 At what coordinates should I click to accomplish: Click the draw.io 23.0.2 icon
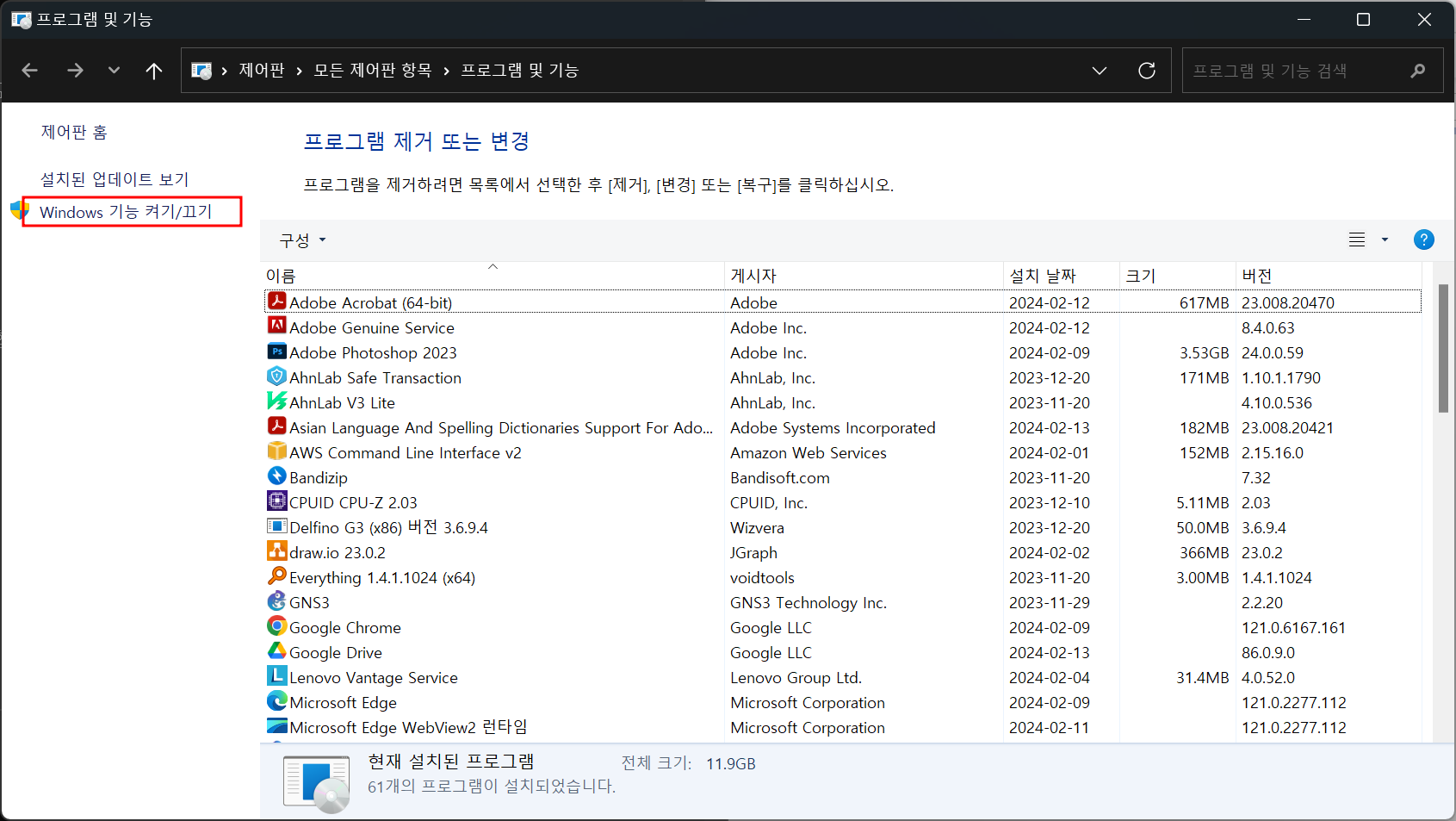[x=276, y=551]
